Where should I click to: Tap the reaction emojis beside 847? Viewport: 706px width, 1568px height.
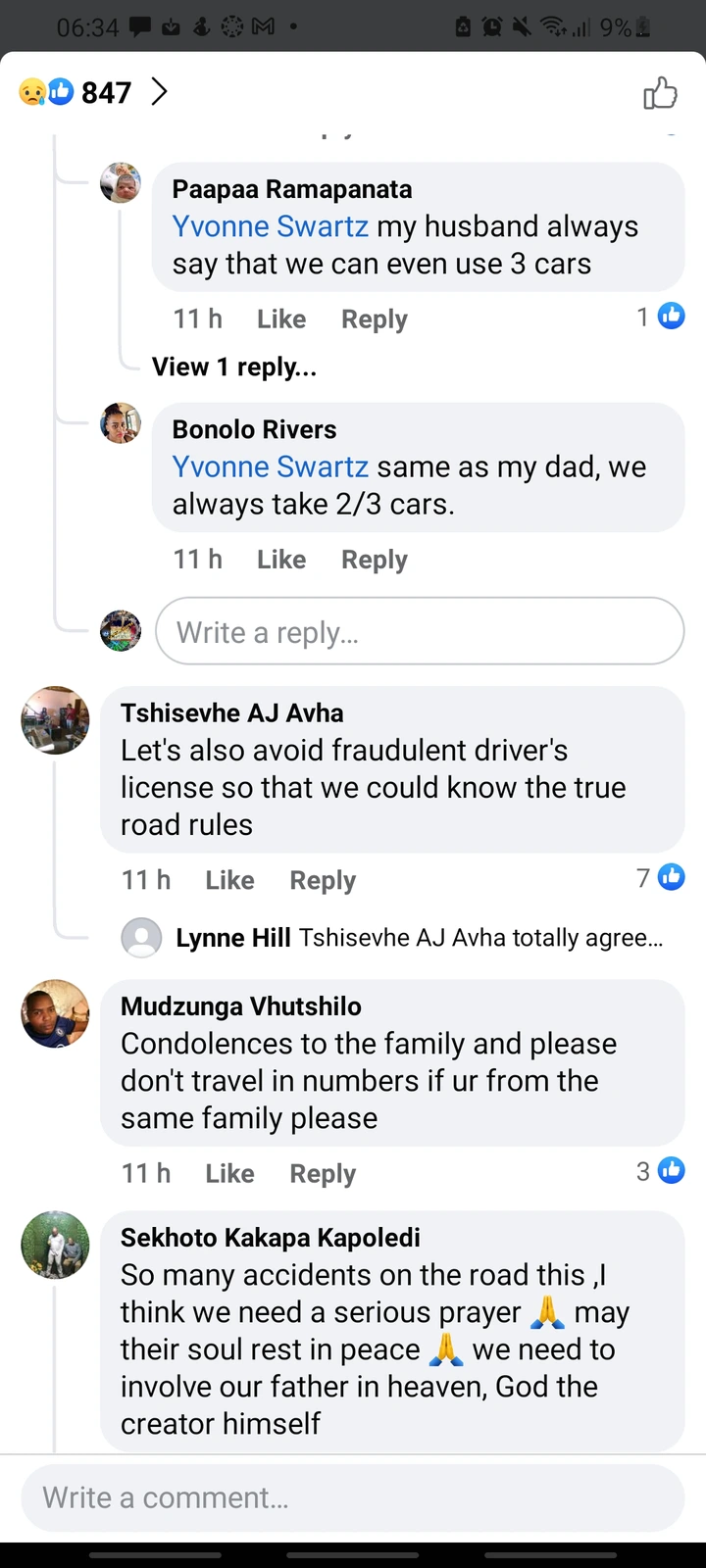[x=46, y=92]
